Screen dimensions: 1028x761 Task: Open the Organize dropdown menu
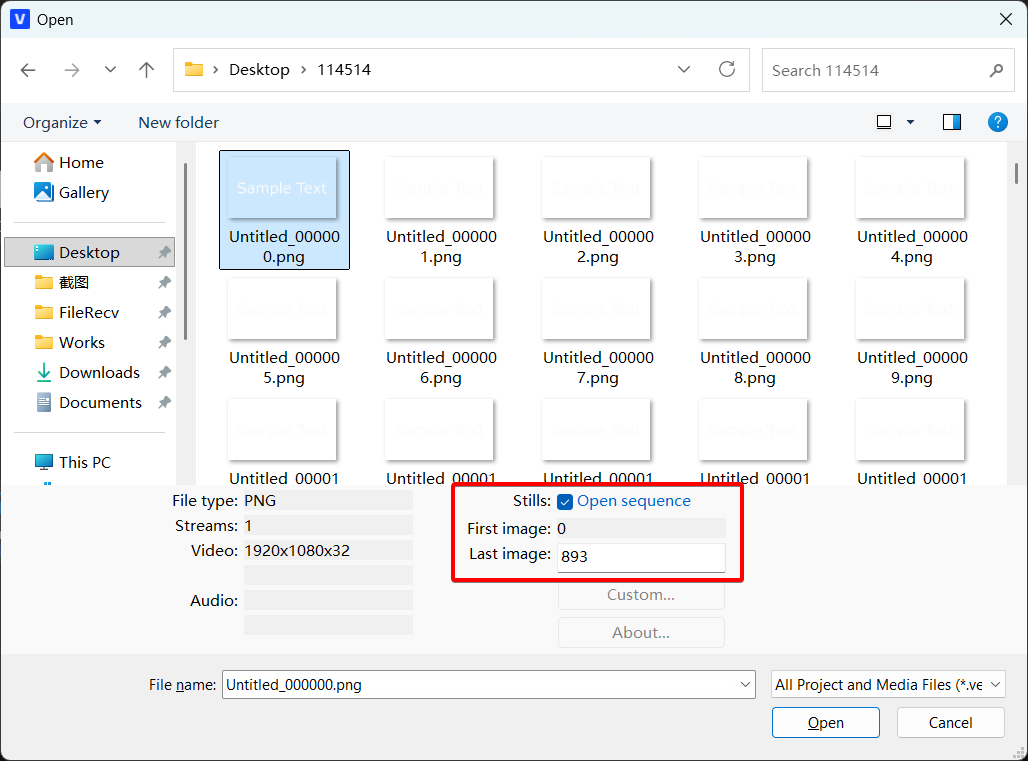(62, 122)
